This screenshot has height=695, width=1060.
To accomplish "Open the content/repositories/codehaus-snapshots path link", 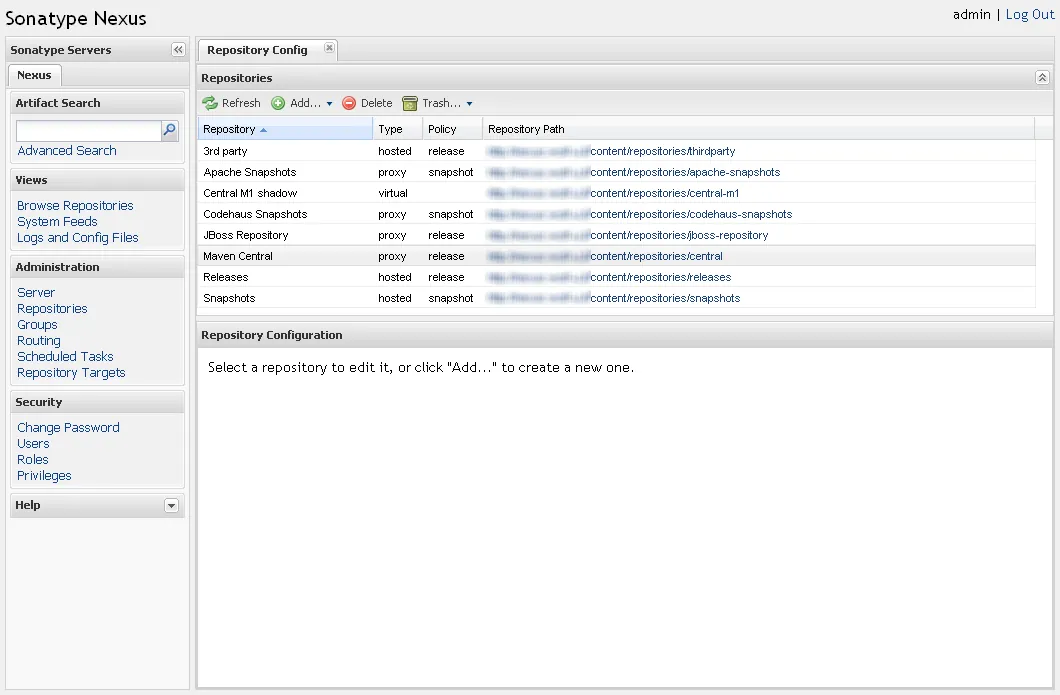I will (691, 214).
